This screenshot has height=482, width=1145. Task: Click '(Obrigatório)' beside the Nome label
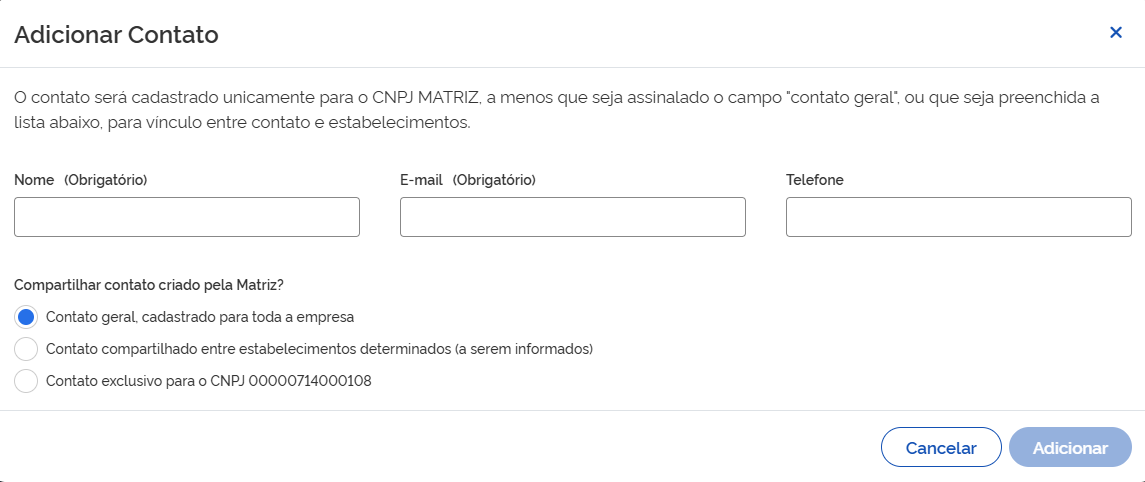[105, 180]
